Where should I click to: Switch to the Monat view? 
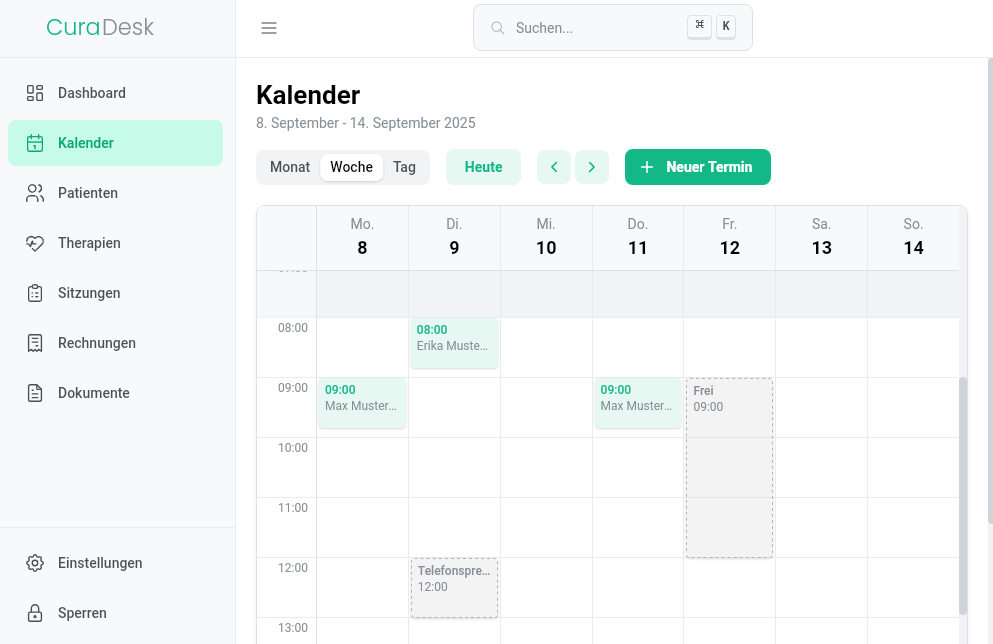tap(289, 167)
